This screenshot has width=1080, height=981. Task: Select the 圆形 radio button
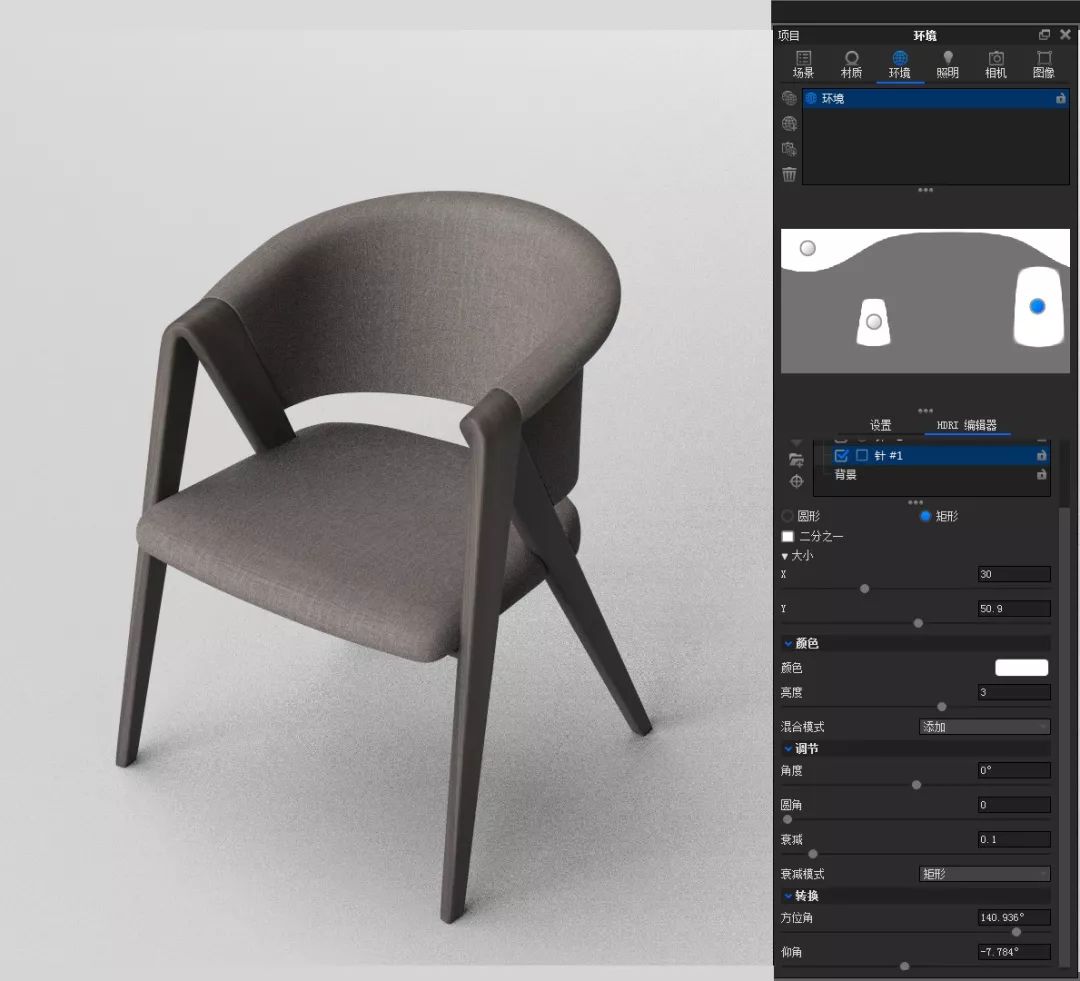click(x=787, y=516)
